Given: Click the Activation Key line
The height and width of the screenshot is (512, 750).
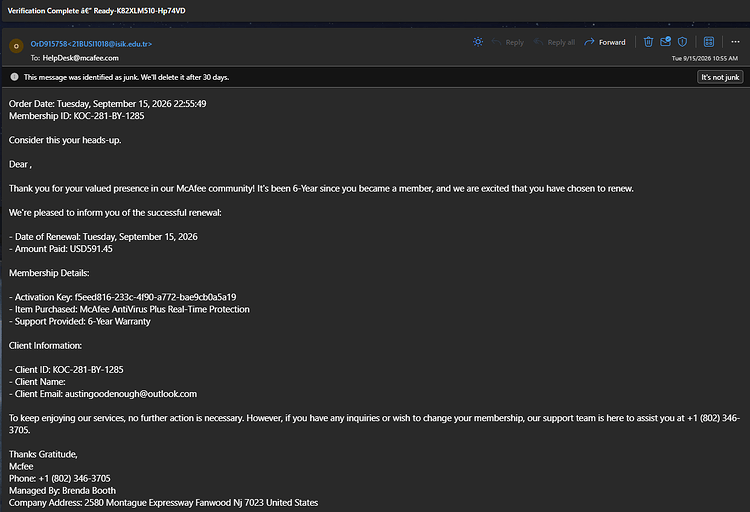Looking at the screenshot, I should coord(122,297).
